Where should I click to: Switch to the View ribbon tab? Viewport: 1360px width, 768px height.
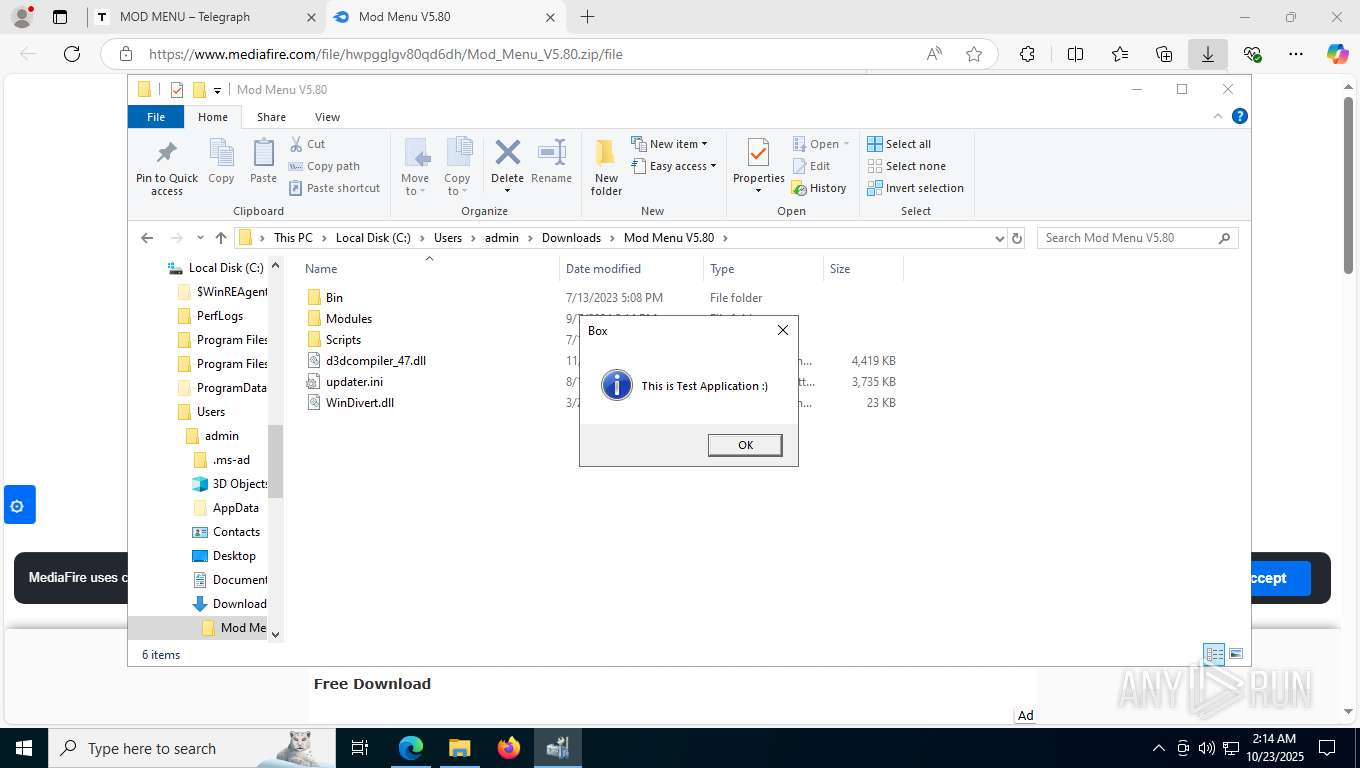click(327, 117)
